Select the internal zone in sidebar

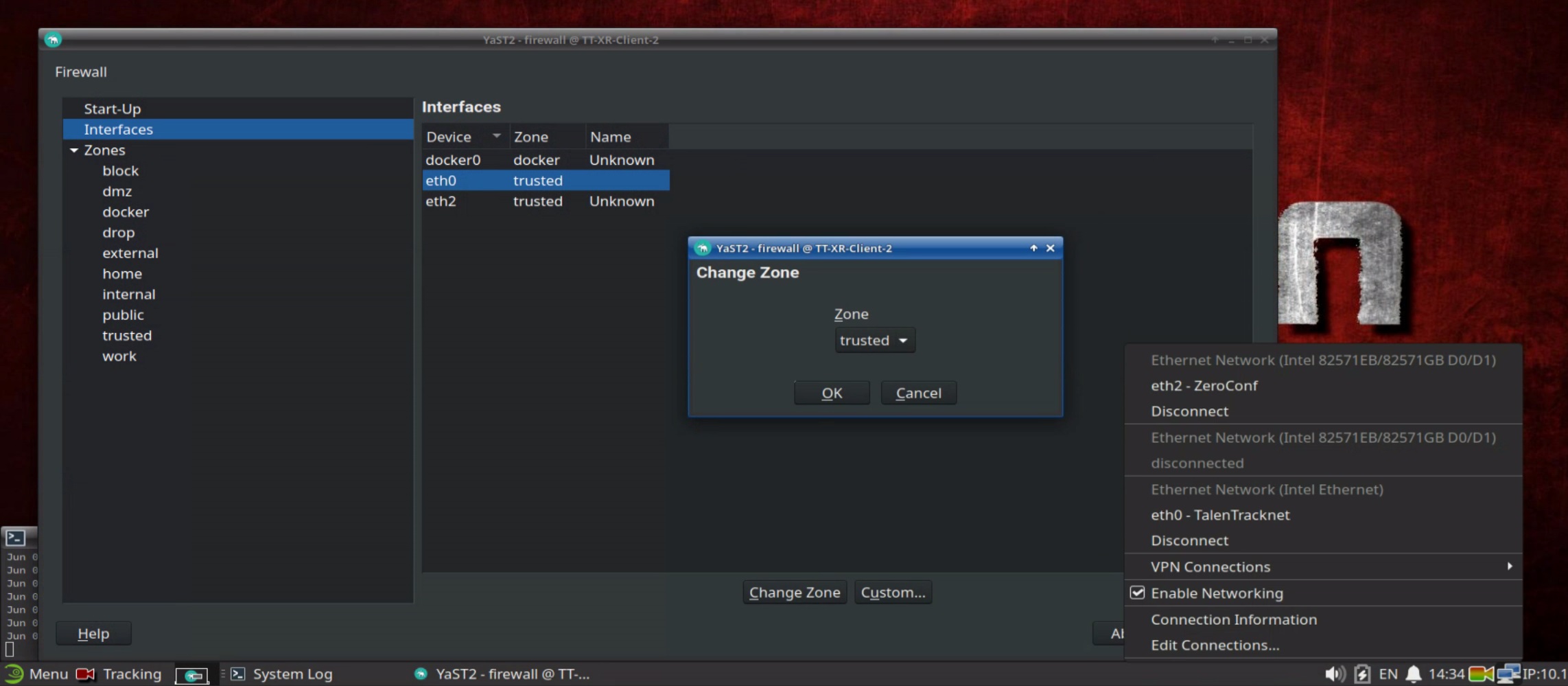[x=128, y=294]
